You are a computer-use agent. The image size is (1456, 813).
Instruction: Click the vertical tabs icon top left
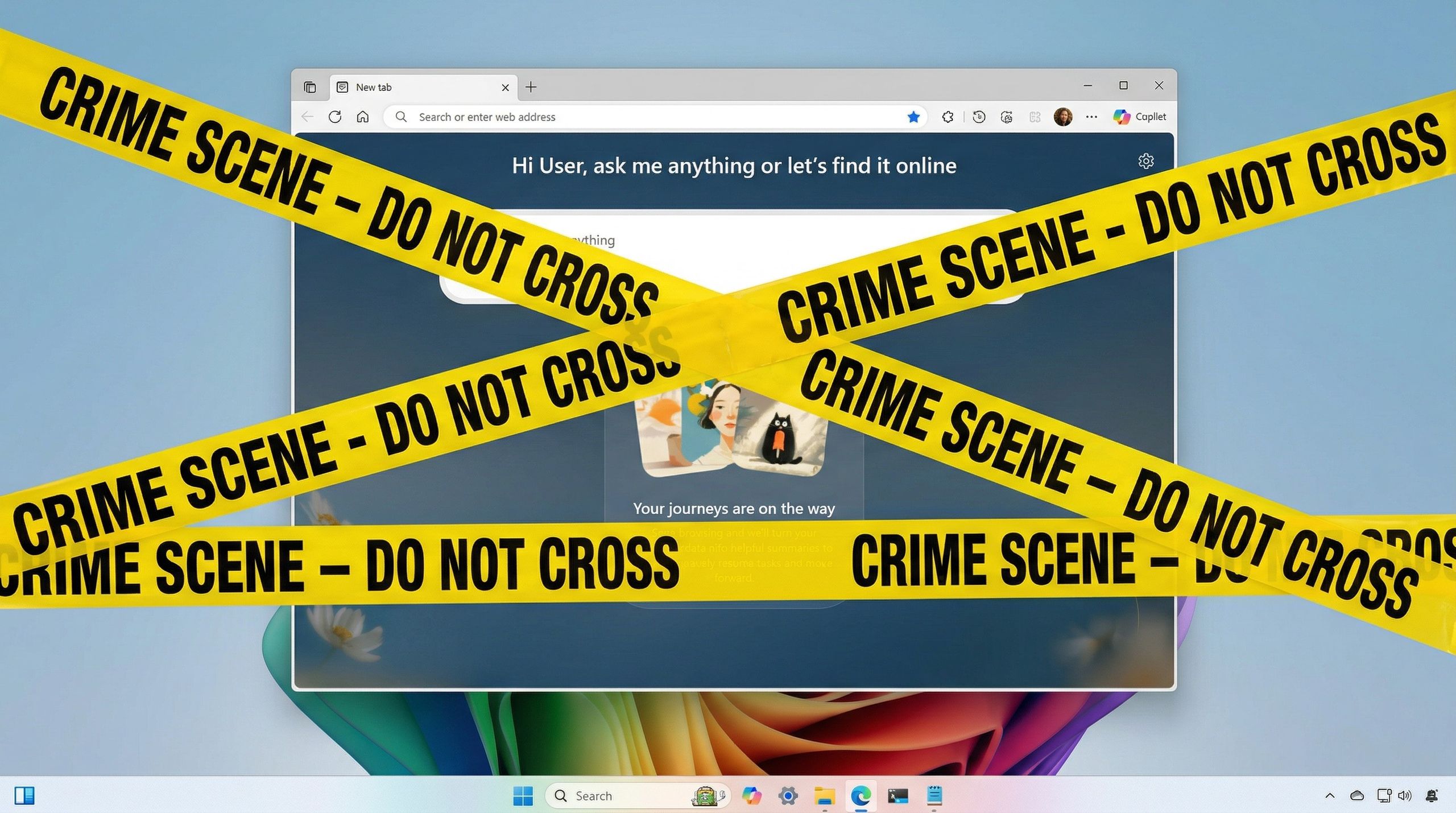310,86
